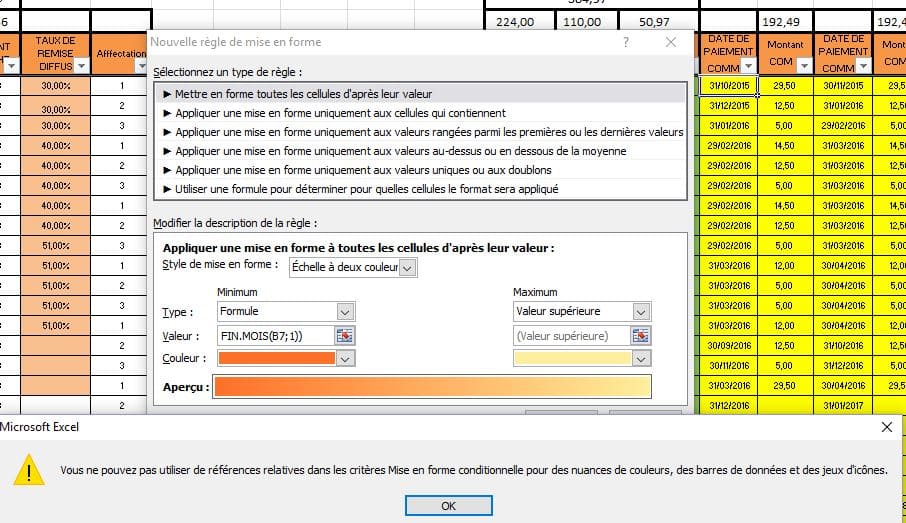906x523 pixels.
Task: Open filter arrow of Affectation column
Action: coord(142,66)
